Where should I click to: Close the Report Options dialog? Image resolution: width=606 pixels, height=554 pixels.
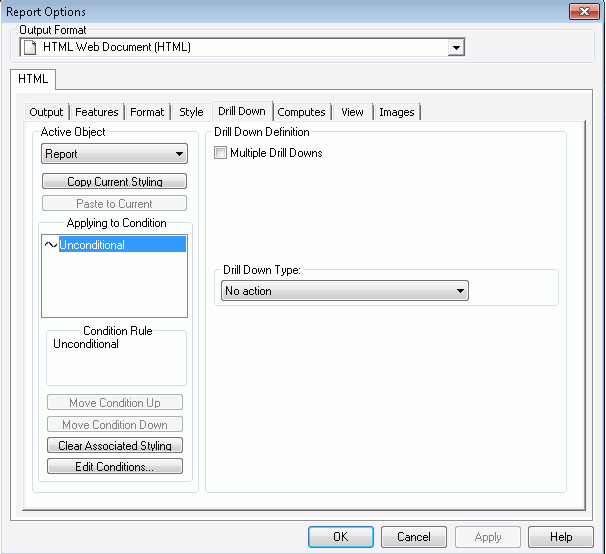pos(585,12)
